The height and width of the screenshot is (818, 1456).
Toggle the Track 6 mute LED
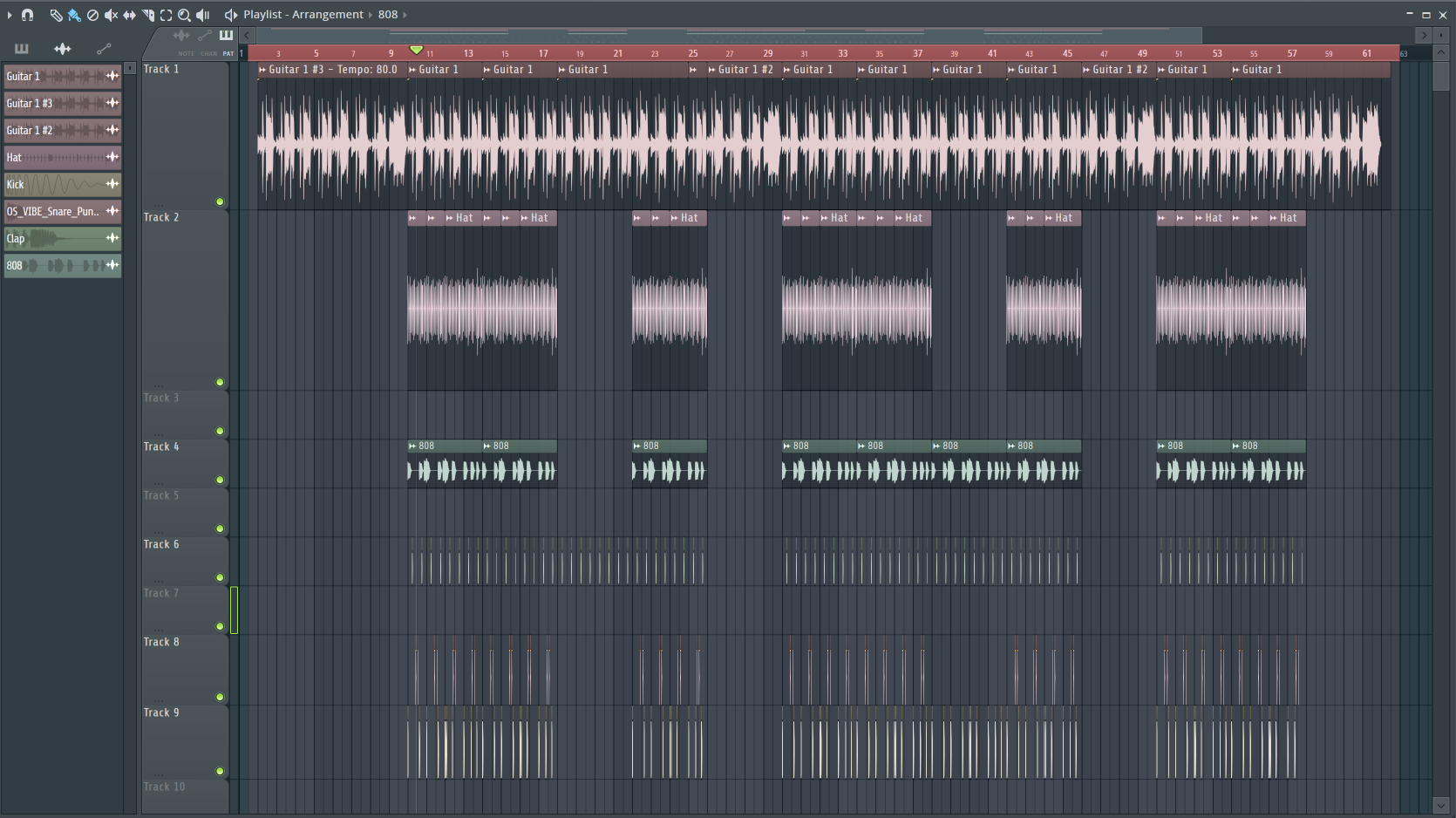(x=220, y=577)
